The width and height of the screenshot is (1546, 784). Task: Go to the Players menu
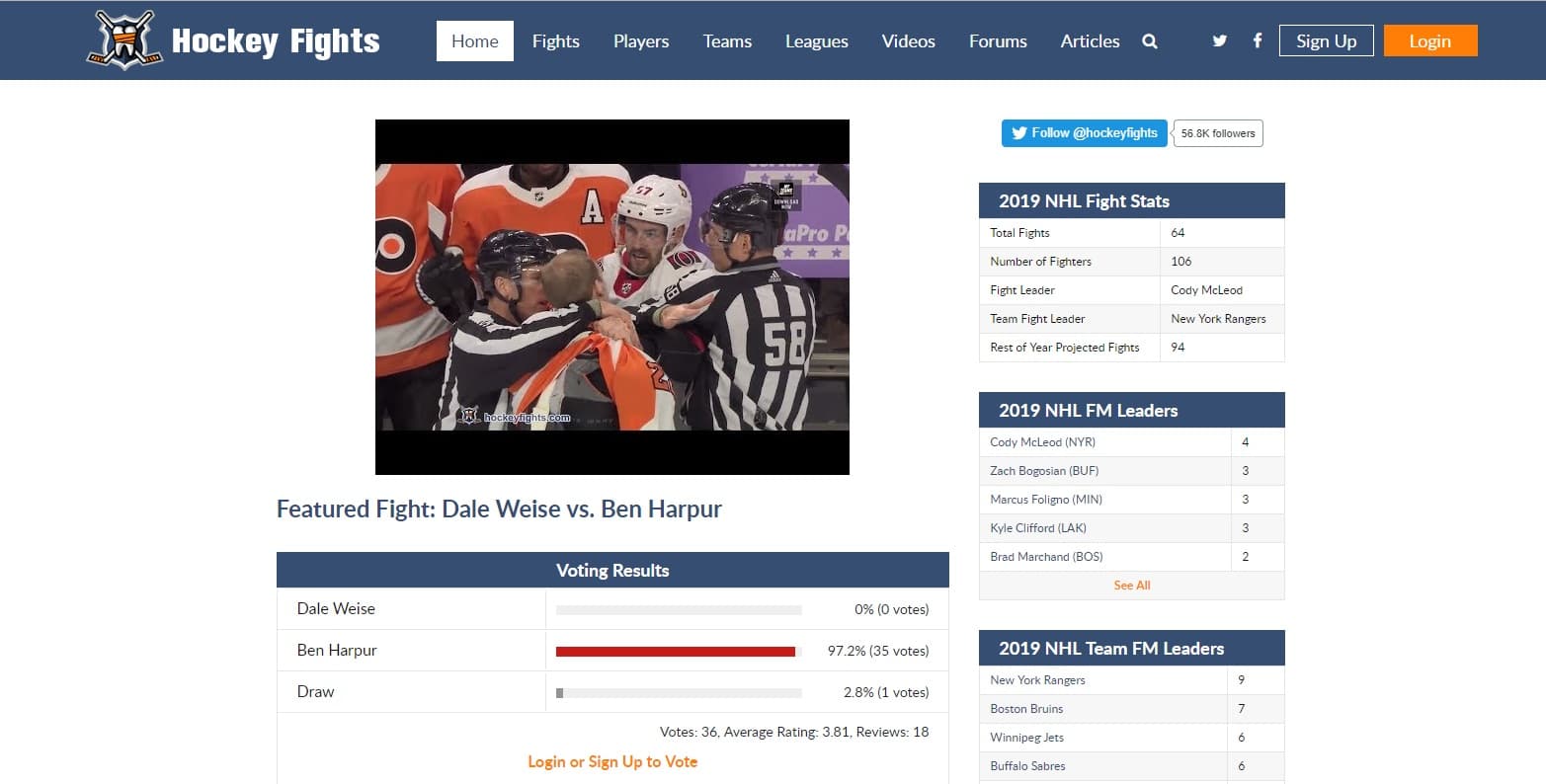click(x=641, y=41)
